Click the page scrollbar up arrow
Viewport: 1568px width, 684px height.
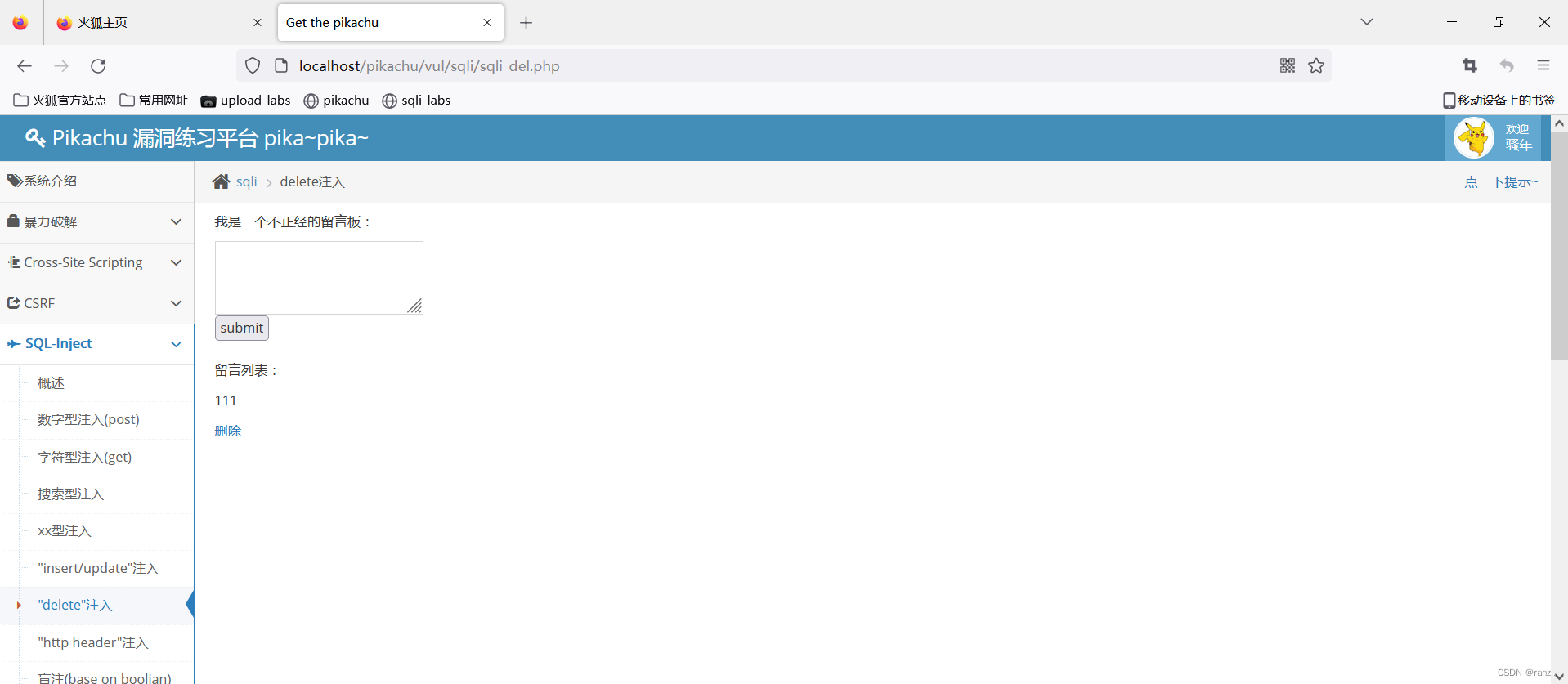click(x=1559, y=123)
